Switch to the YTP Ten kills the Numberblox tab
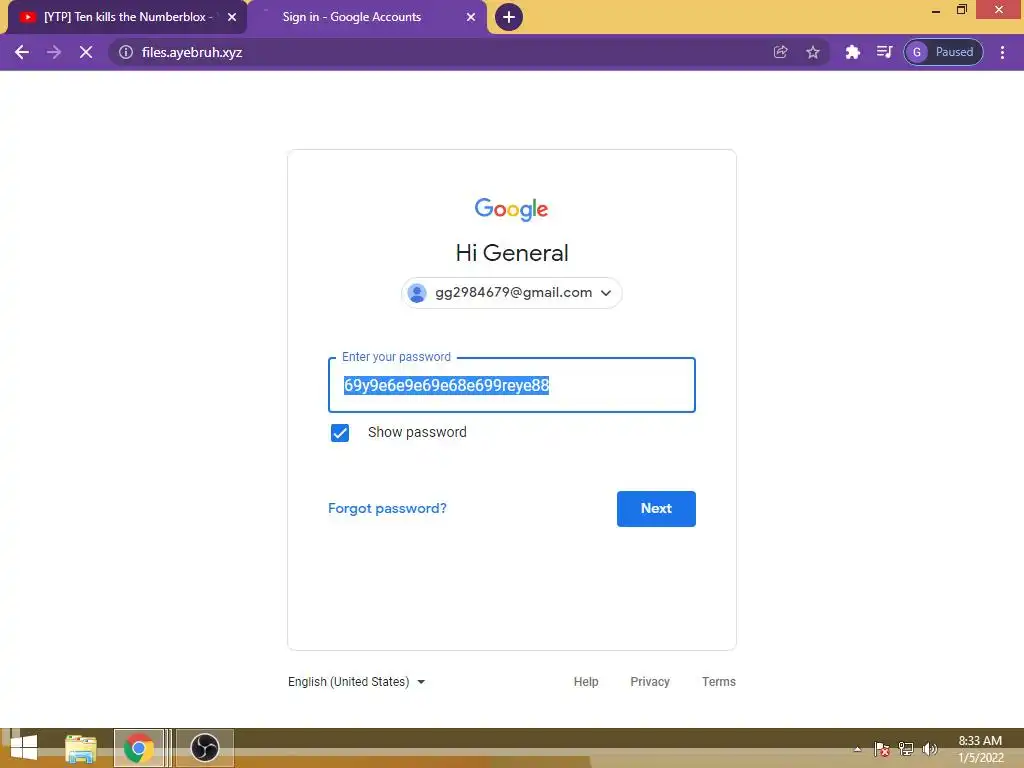1024x768 pixels. click(127, 17)
